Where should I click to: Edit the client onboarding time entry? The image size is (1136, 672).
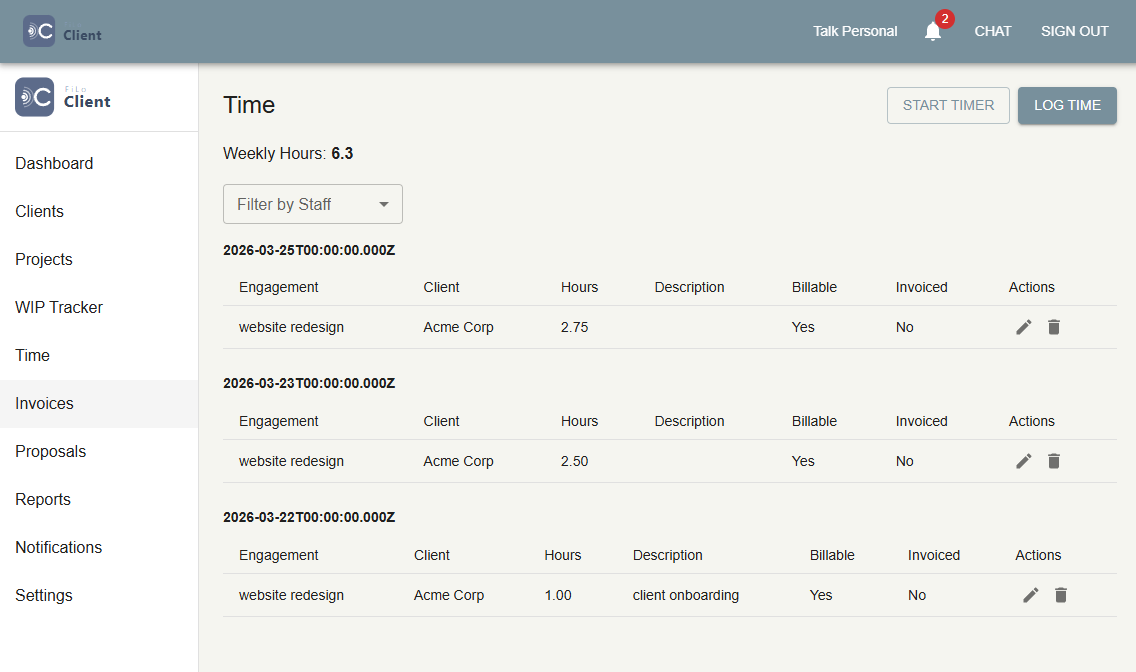click(x=1030, y=594)
